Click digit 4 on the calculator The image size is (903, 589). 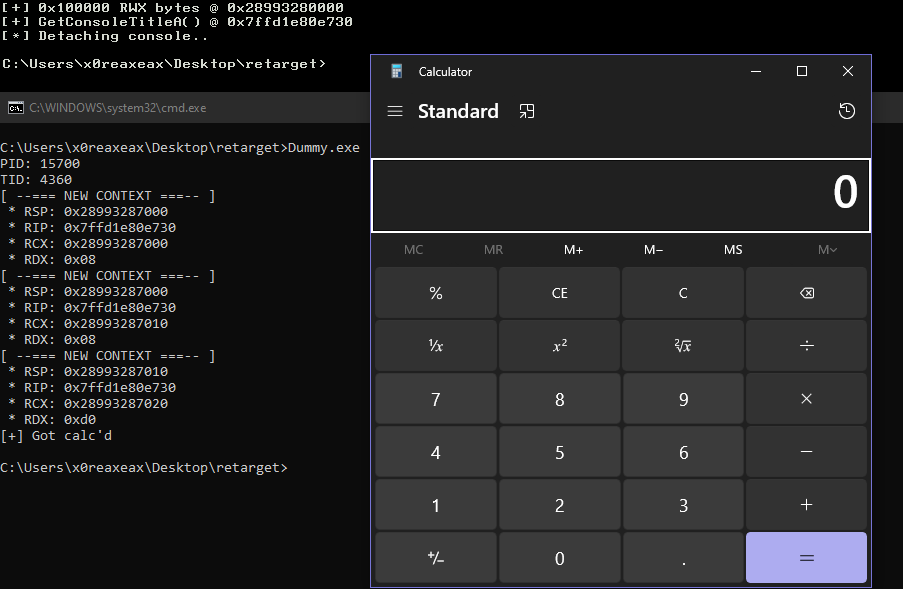click(436, 452)
